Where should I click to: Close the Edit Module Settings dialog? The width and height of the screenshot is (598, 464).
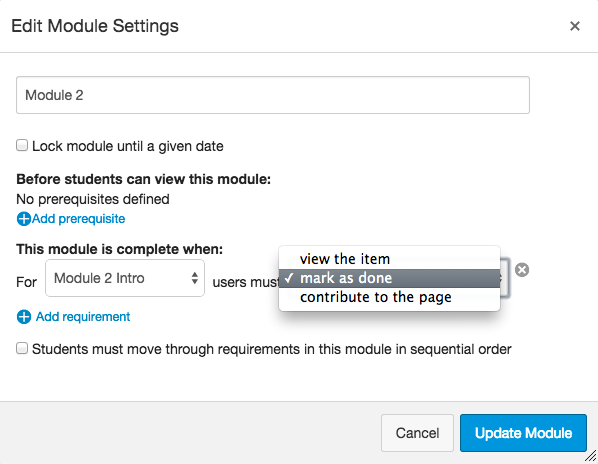click(575, 26)
